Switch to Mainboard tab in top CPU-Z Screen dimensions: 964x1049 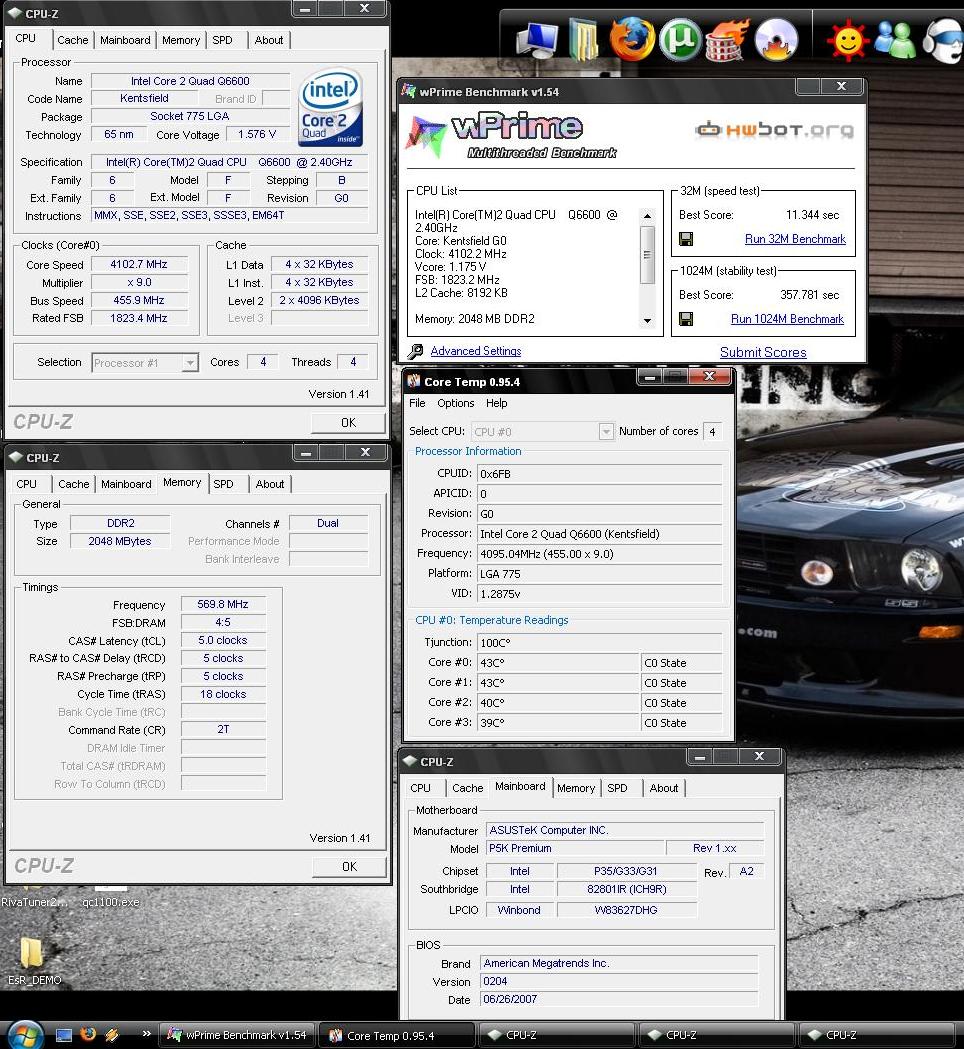point(125,40)
